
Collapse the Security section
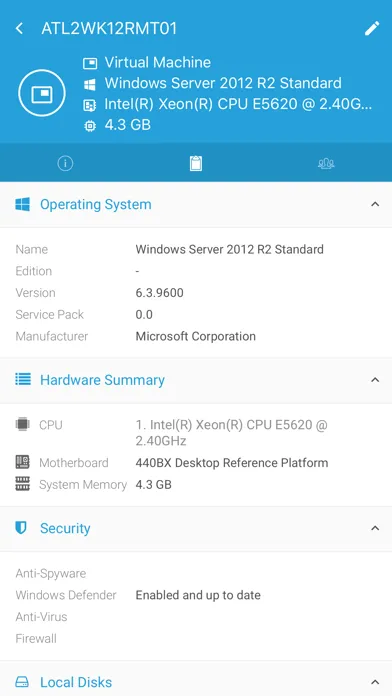pyautogui.click(x=375, y=528)
